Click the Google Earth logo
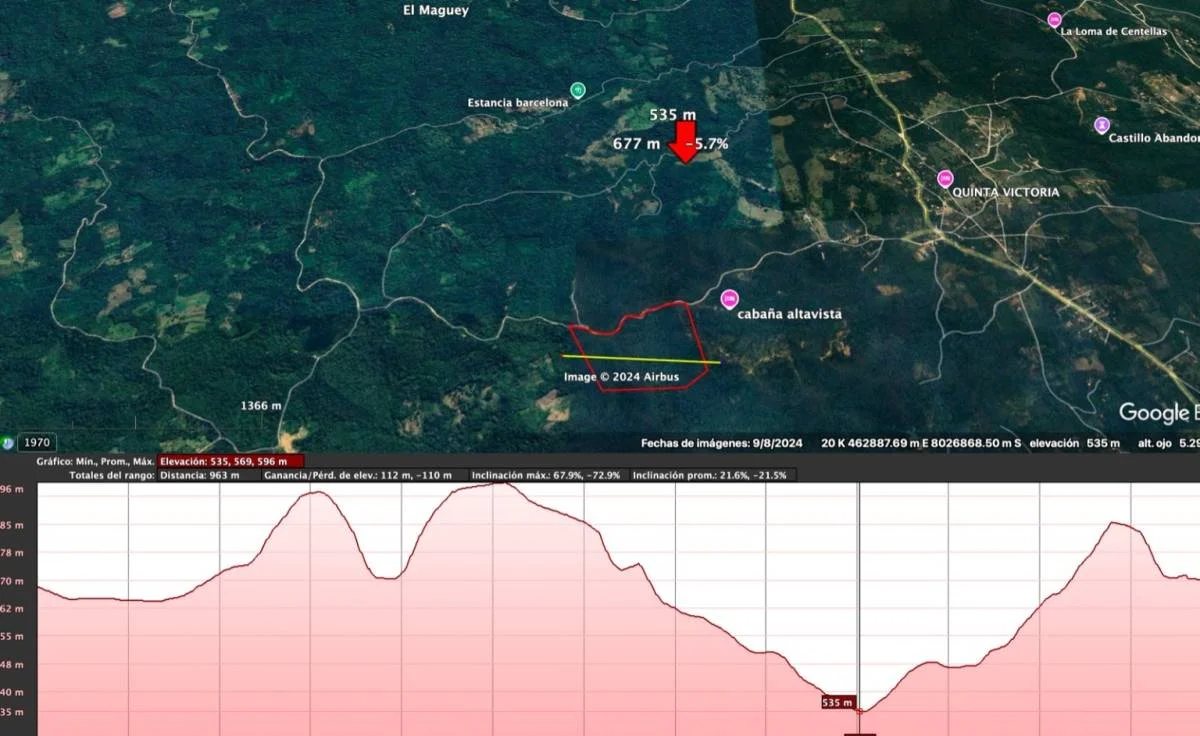Image resolution: width=1200 pixels, height=736 pixels. click(x=1157, y=412)
